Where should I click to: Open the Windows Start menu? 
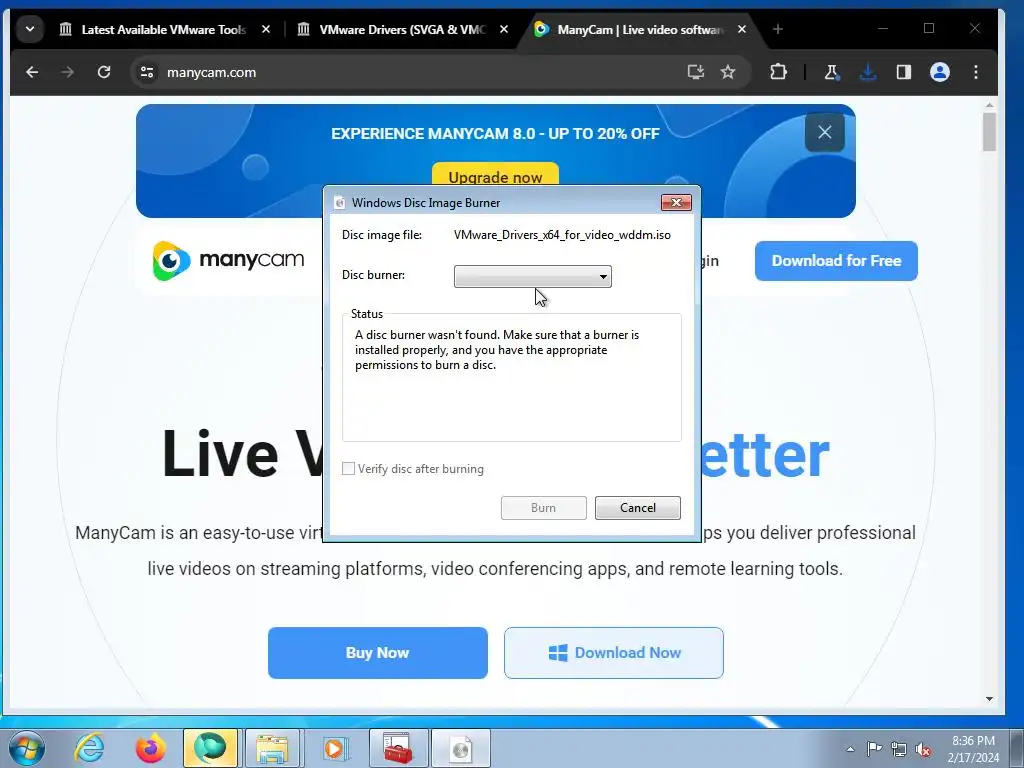[27, 748]
